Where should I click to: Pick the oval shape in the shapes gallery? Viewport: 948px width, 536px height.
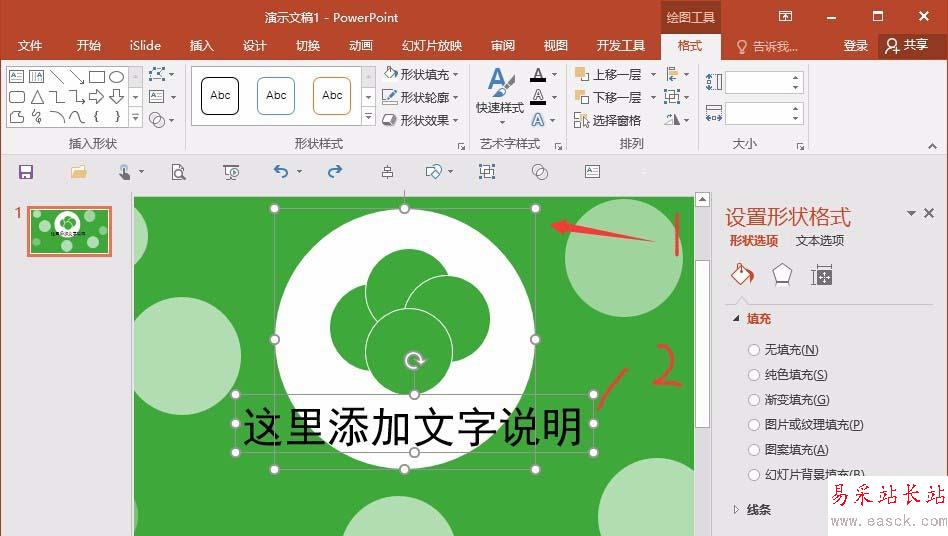[117, 77]
